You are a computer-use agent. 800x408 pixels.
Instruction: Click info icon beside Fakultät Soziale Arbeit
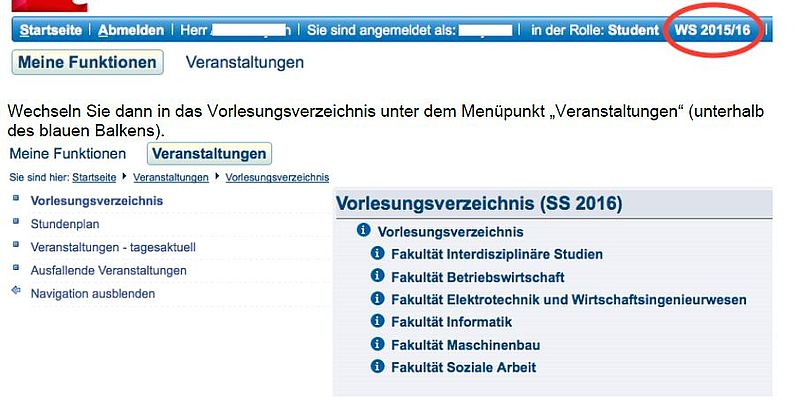click(x=377, y=367)
